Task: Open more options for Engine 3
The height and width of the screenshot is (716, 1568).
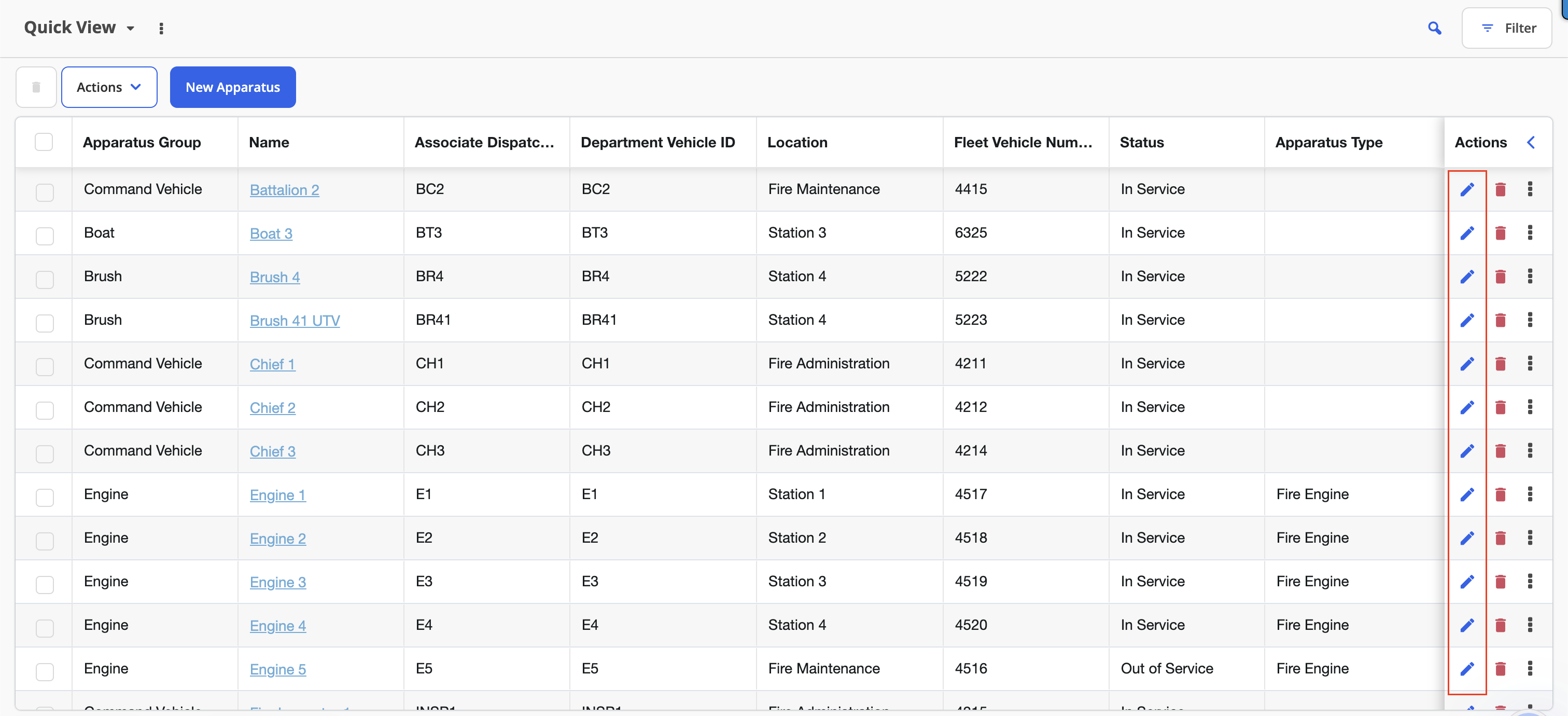Action: click(1530, 582)
